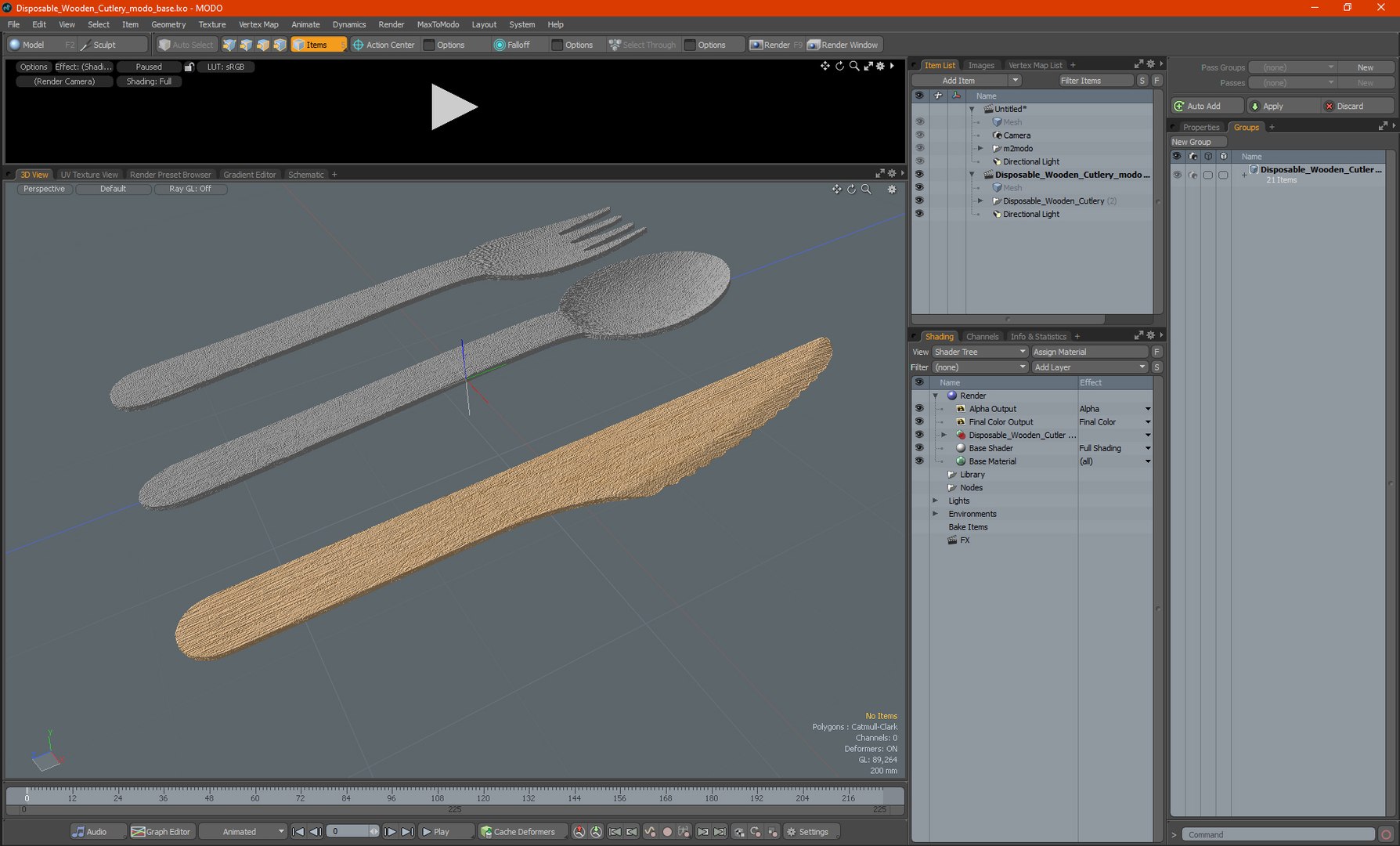Image resolution: width=1400 pixels, height=846 pixels.
Task: Click the Apply button
Action: (x=1283, y=106)
